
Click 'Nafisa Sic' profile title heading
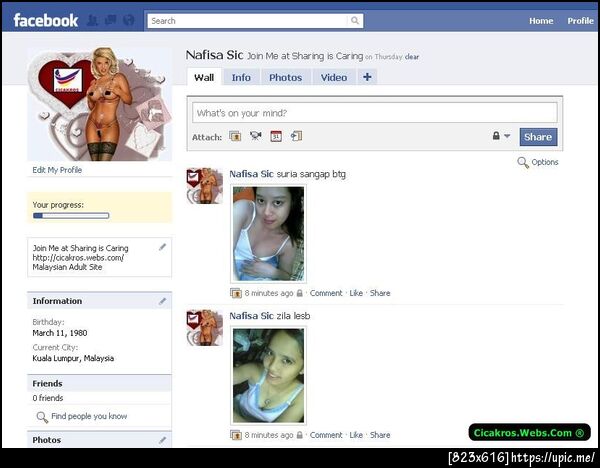coord(214,55)
